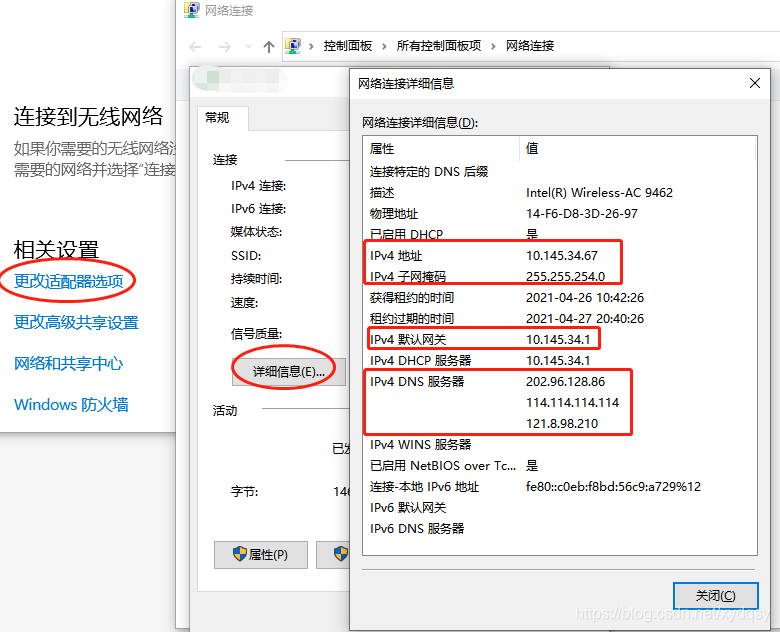Expand the chevron before 控制面板 breadcrumb
The image size is (780, 632).
click(x=311, y=46)
